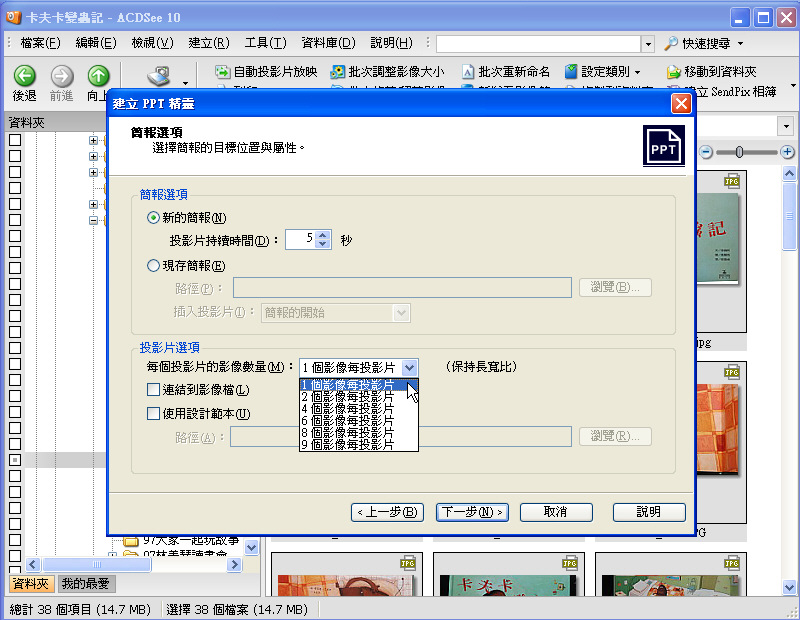Tick the highlighted folder row checkbox

(x=15, y=460)
